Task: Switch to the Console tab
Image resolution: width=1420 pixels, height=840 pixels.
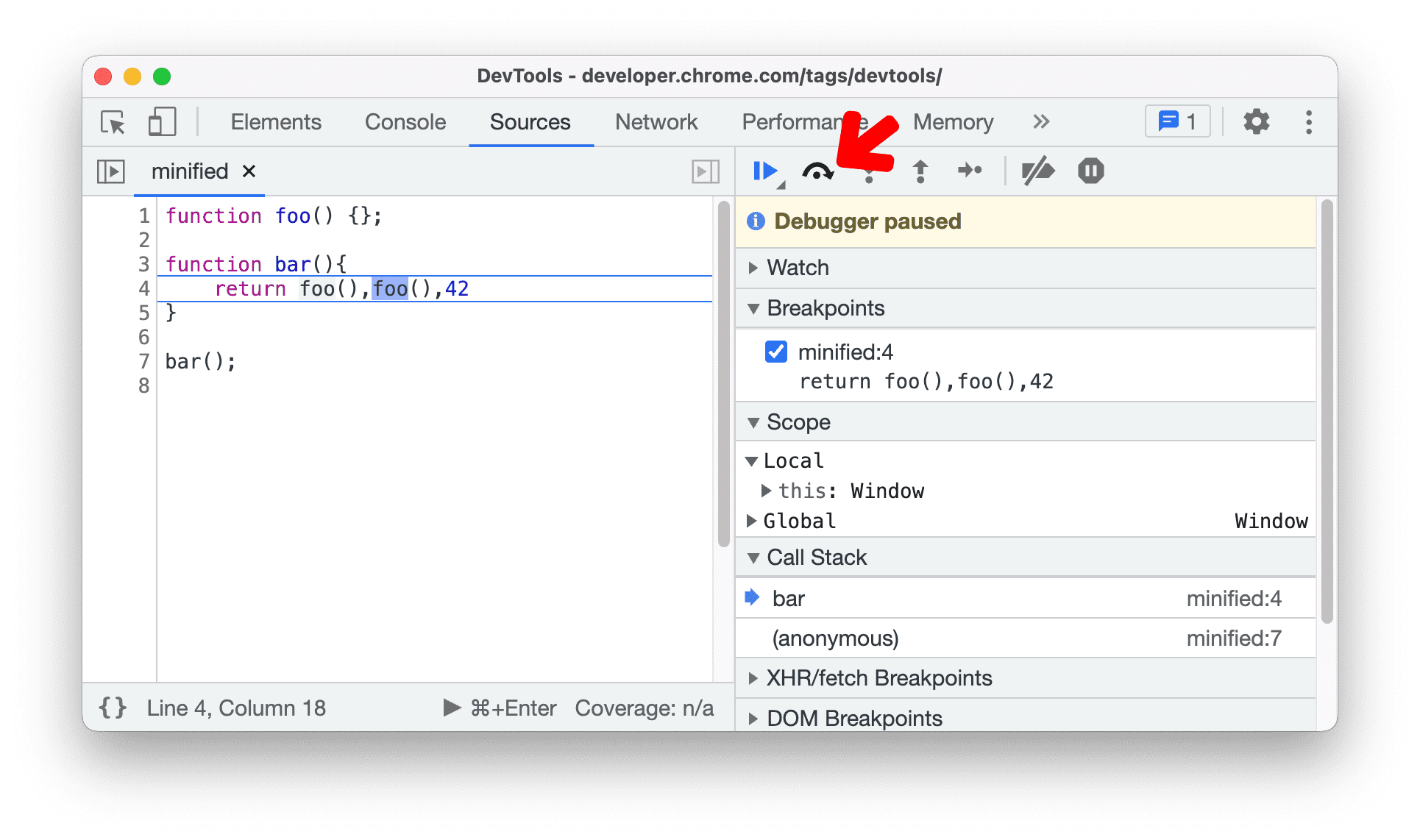Action: tap(403, 122)
